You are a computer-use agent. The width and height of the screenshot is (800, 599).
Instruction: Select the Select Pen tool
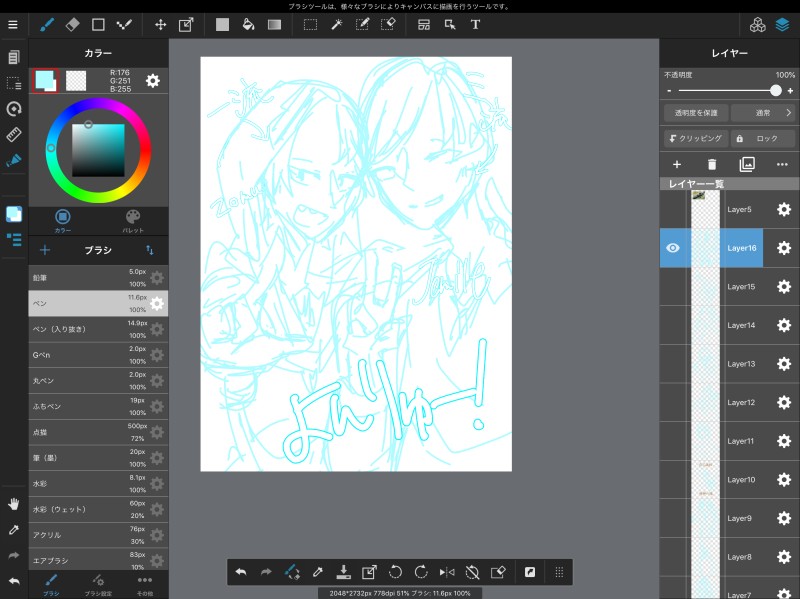362,24
